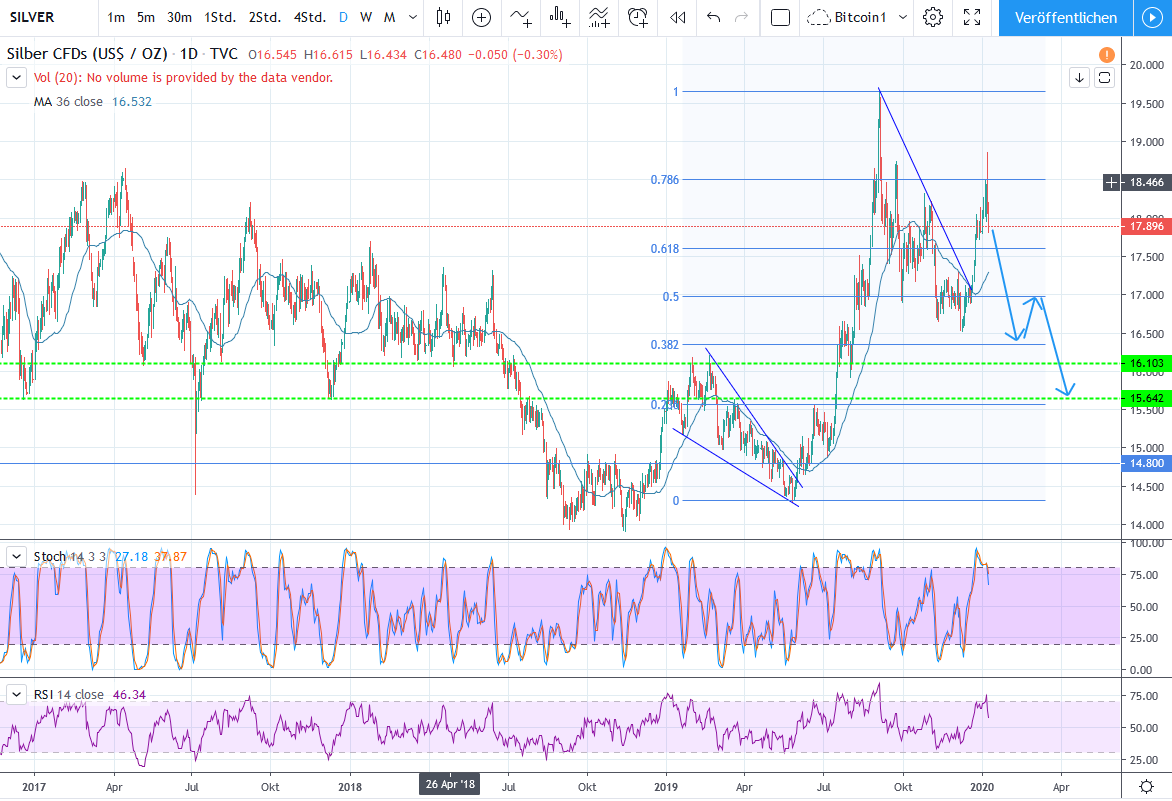Open the indicators menu icon
Viewport: 1172px width, 801px height.
coord(520,17)
